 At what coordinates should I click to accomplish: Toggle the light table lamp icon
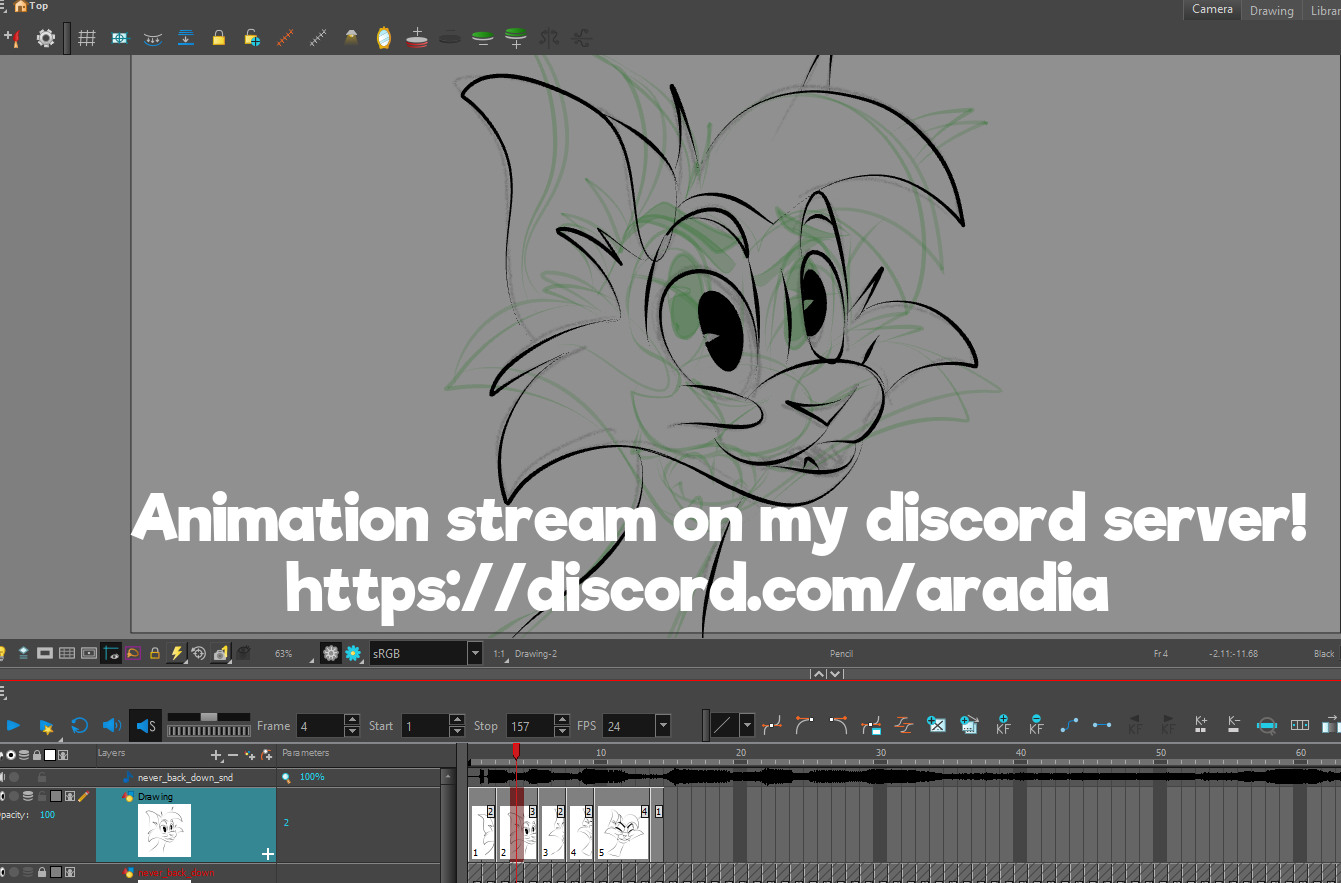(x=351, y=38)
